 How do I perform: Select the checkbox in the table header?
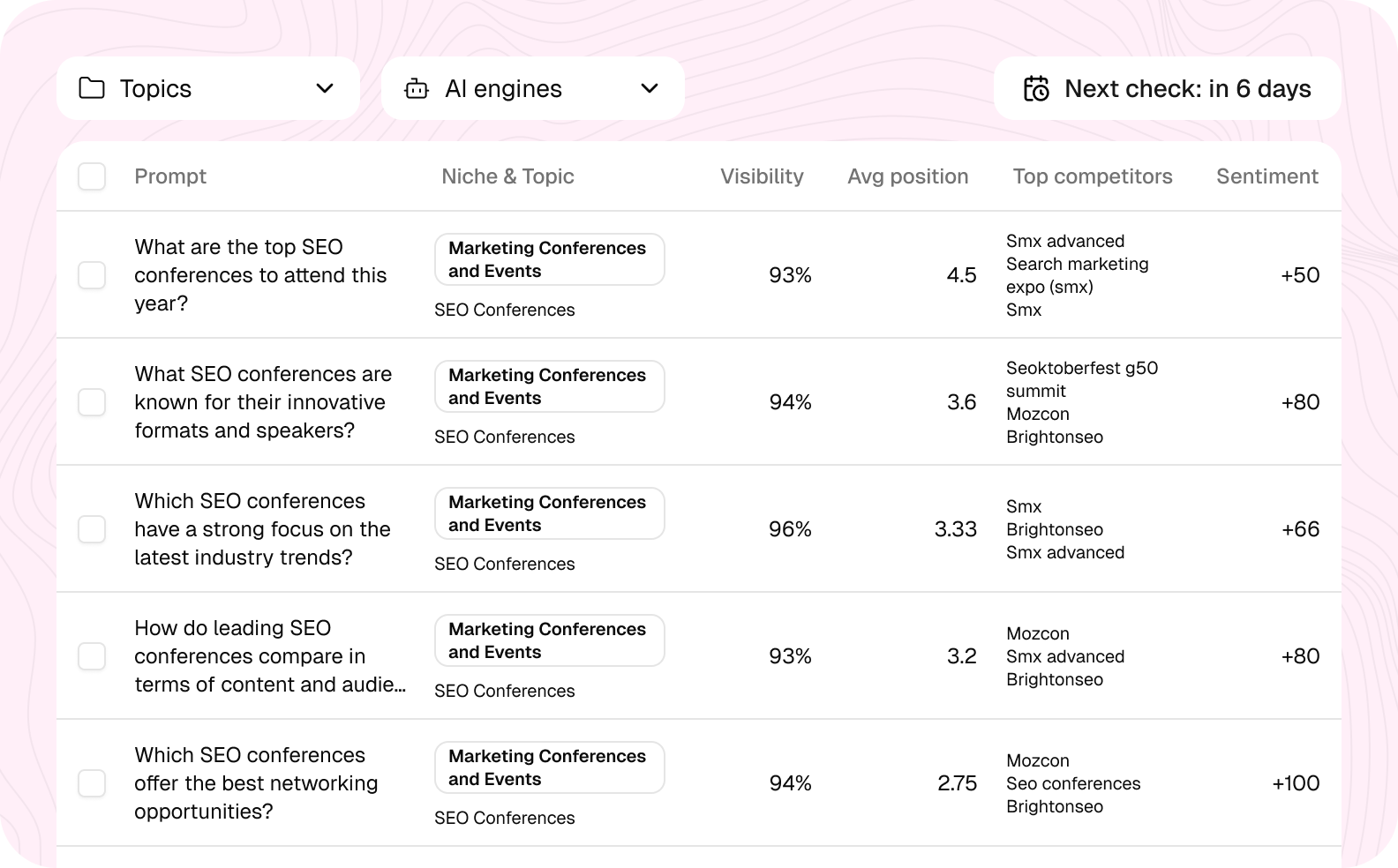pos(91,176)
